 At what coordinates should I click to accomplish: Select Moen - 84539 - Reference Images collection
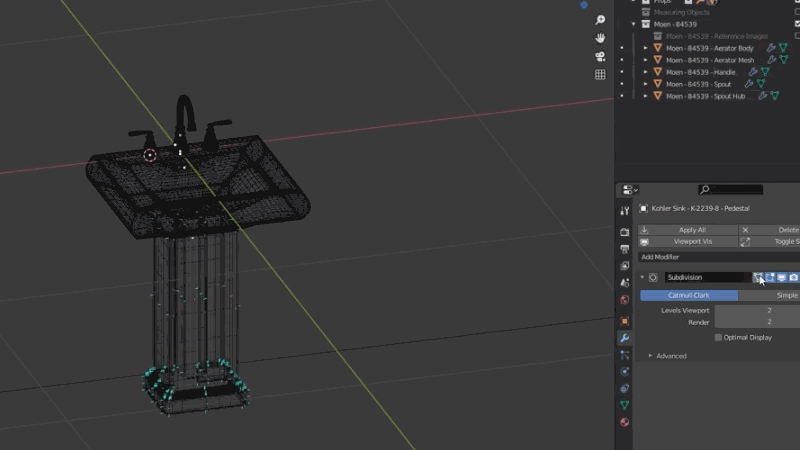[x=717, y=36]
